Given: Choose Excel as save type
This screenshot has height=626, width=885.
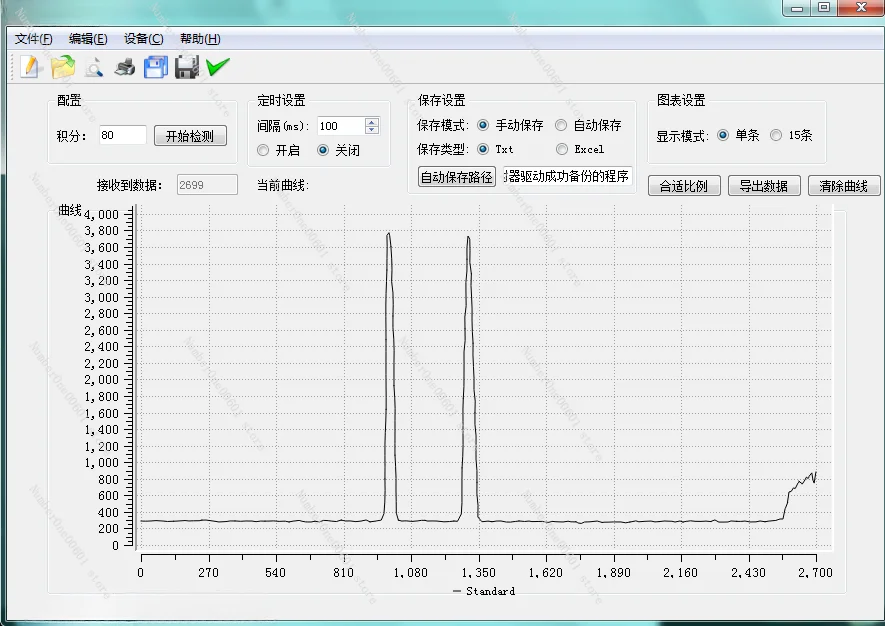Looking at the screenshot, I should 561,149.
